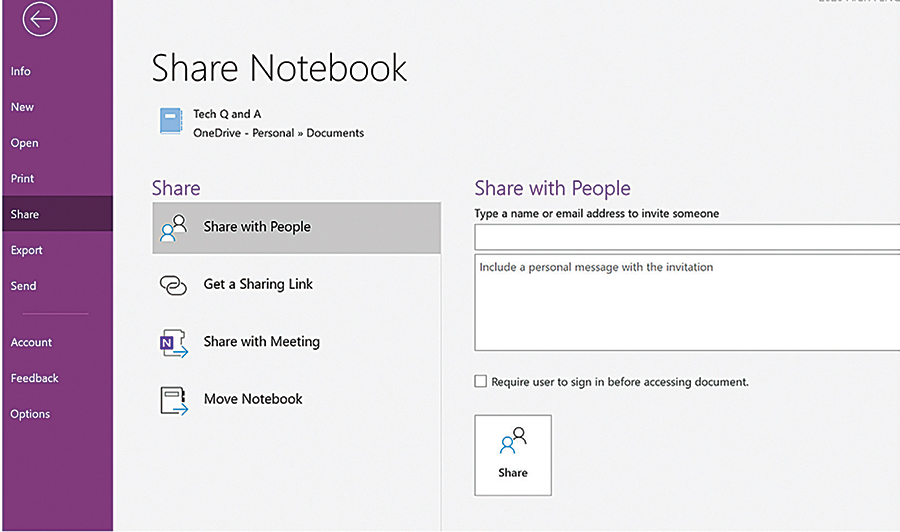Open the Info menu item
The width and height of the screenshot is (900, 532).
21,71
